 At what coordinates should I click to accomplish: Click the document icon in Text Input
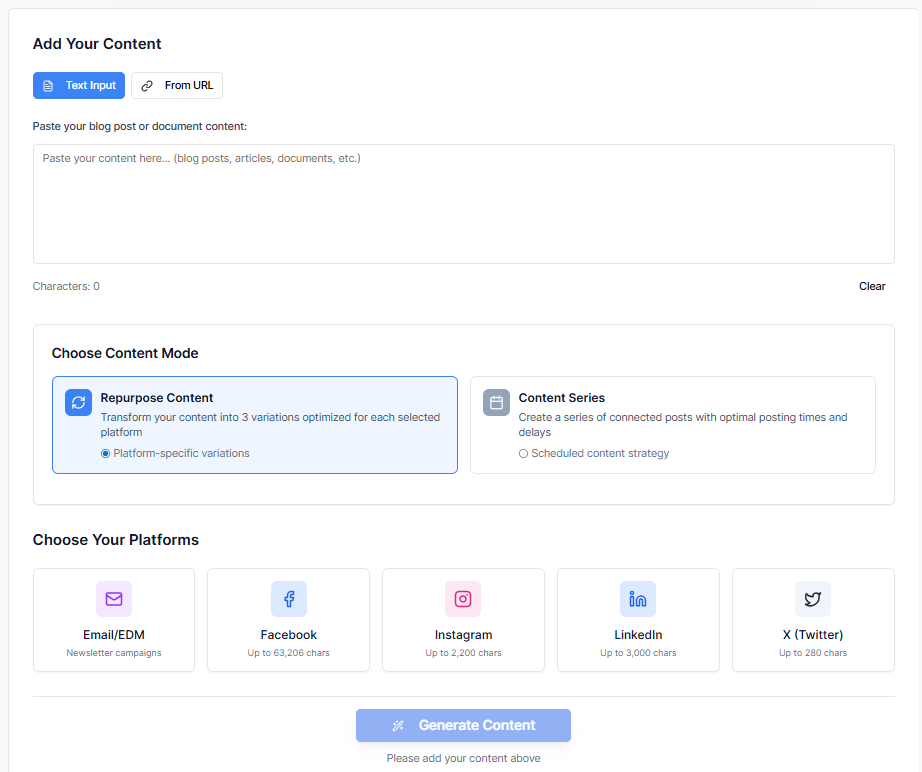pyautogui.click(x=48, y=86)
